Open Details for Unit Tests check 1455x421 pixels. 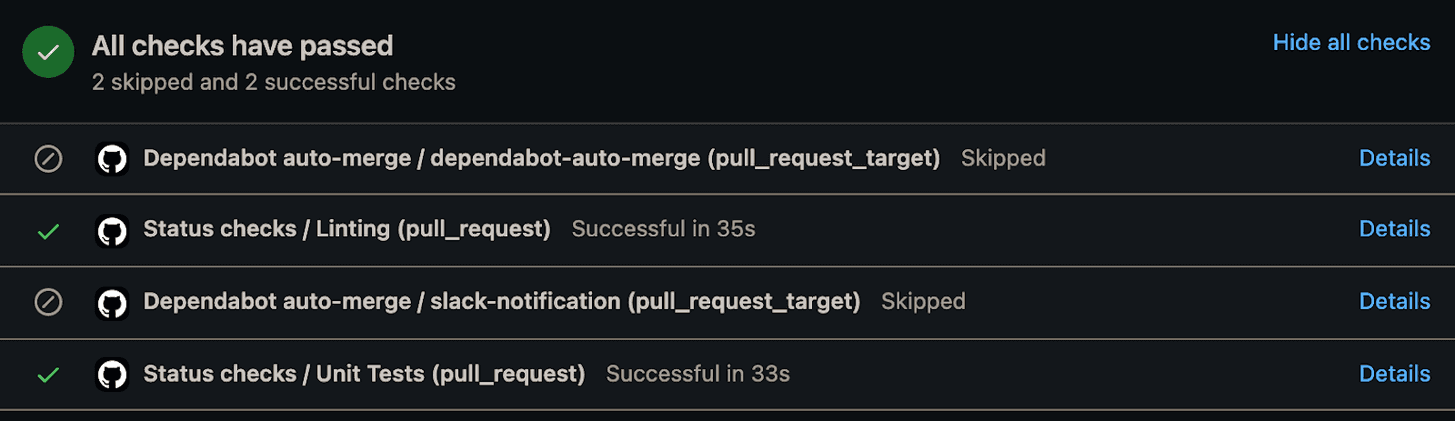[x=1394, y=373]
